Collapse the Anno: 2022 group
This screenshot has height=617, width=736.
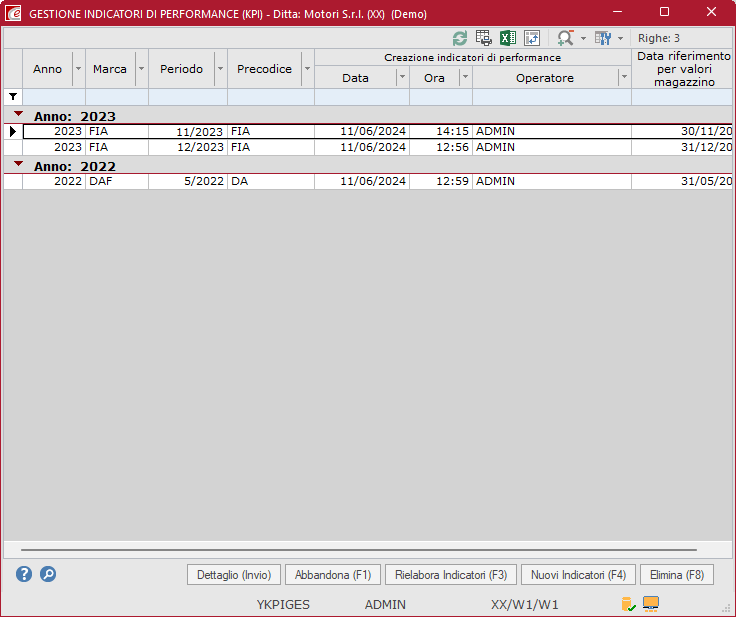19,165
